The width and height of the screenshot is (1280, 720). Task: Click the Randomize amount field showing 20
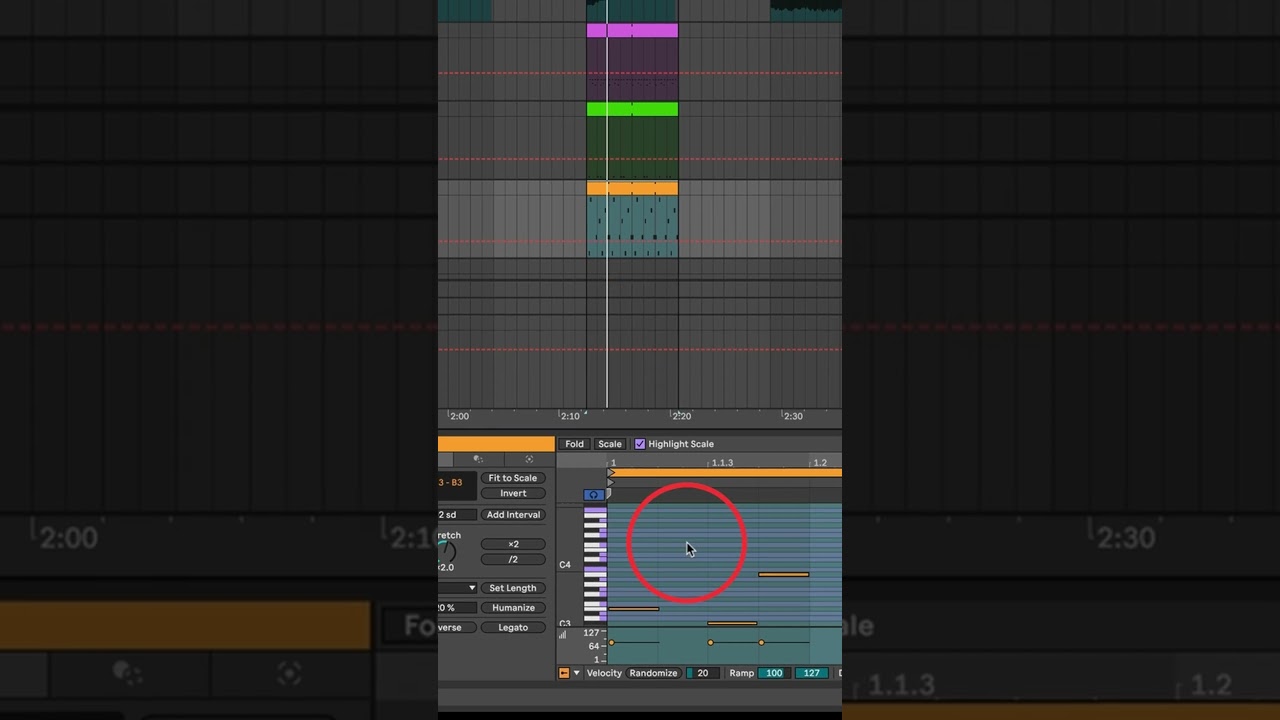pos(702,673)
